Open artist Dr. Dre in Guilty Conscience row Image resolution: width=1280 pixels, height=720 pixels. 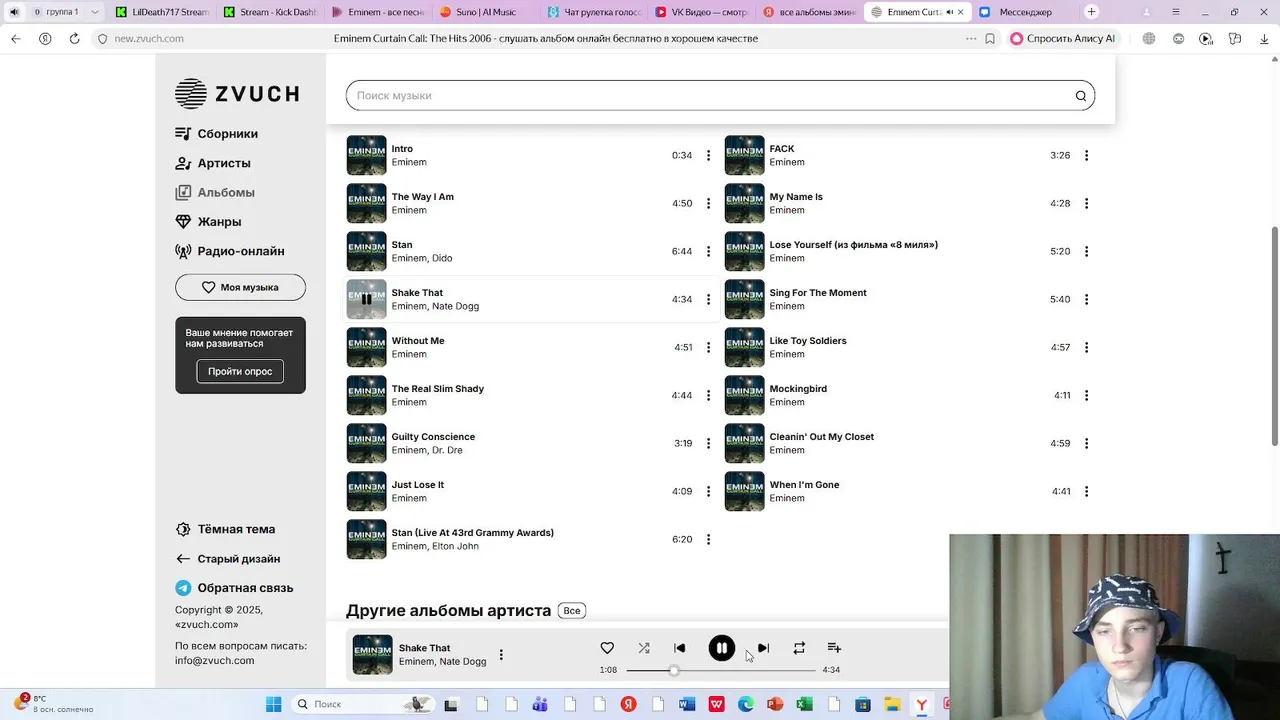click(x=449, y=450)
